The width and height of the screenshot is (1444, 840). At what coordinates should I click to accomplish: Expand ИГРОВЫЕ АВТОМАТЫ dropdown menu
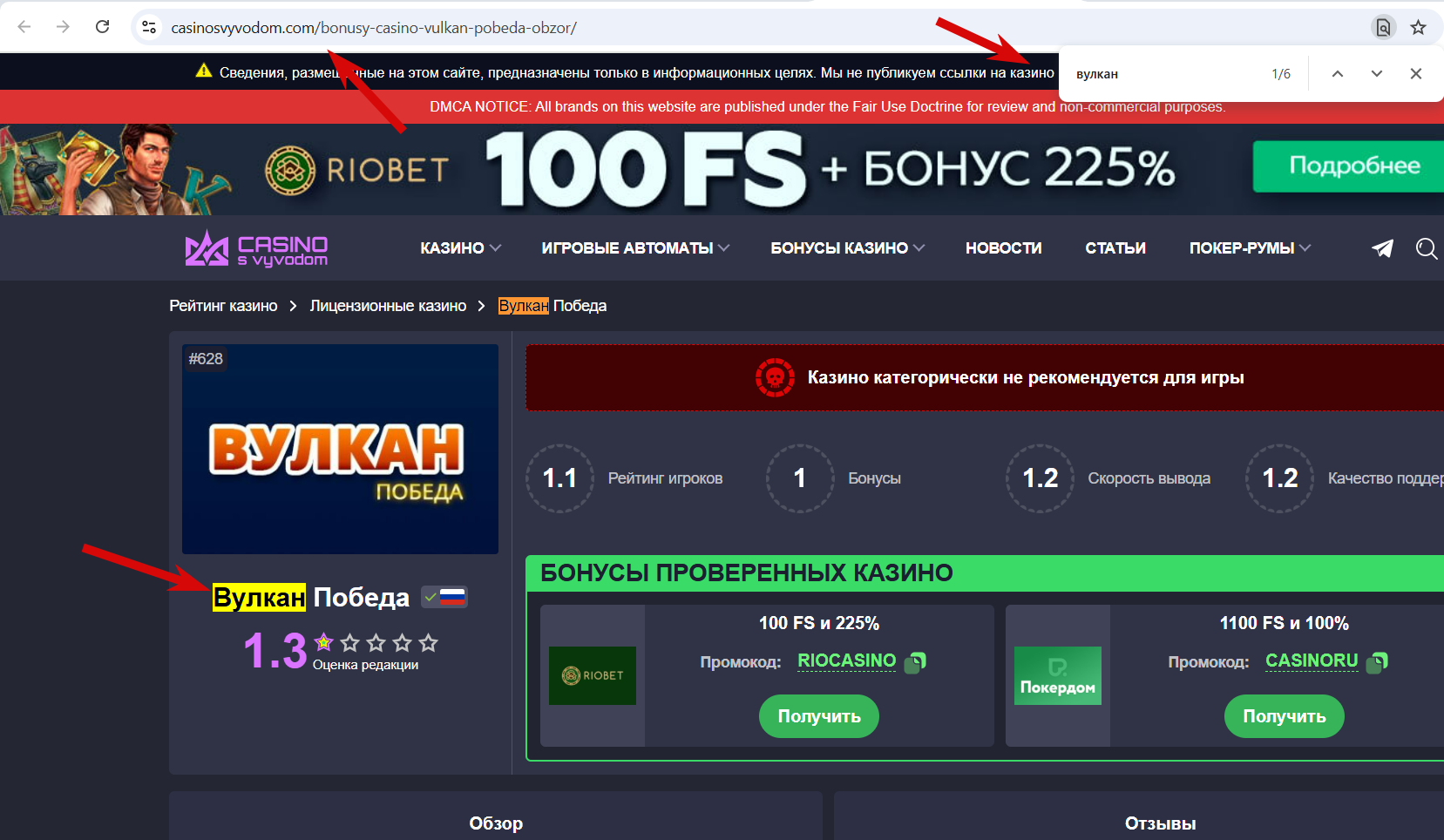tap(635, 248)
